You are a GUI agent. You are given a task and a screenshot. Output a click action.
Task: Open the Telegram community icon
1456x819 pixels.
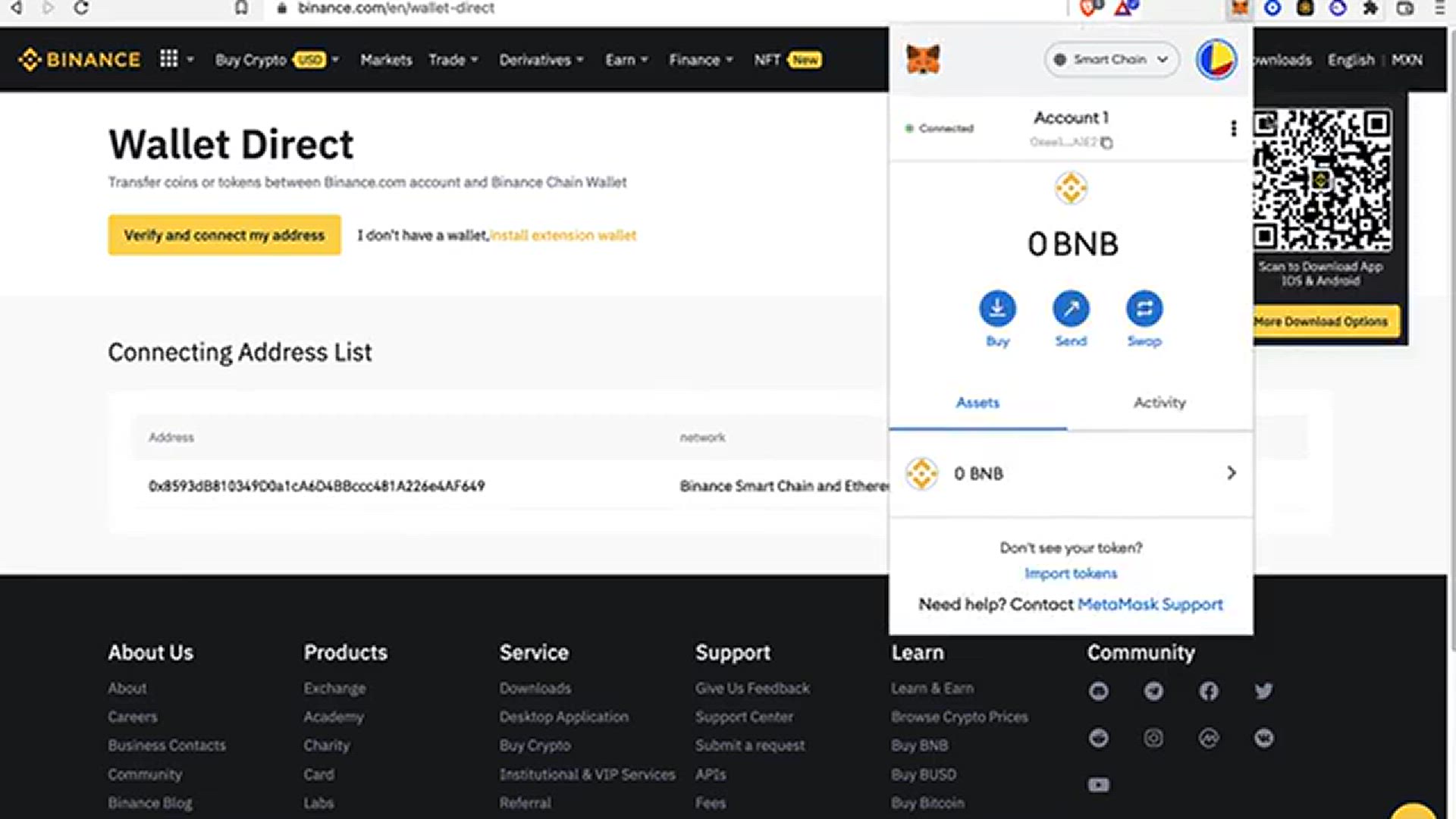(x=1153, y=691)
